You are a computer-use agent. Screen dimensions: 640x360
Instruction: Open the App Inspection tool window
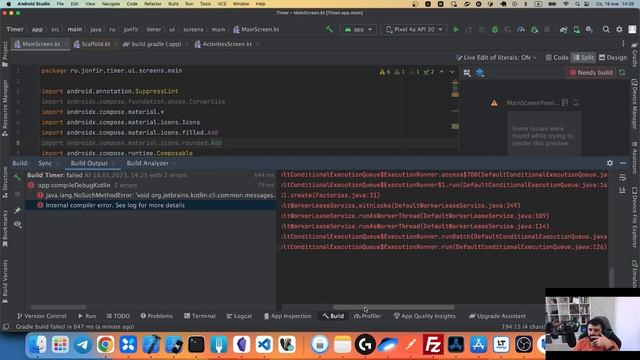point(287,316)
